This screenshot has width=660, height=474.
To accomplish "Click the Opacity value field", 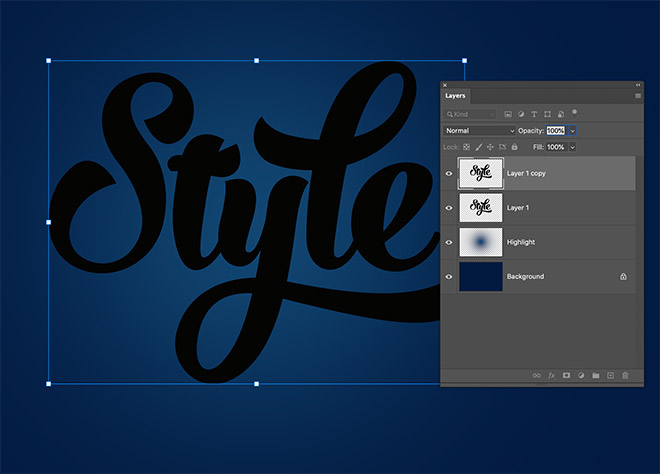I will click(x=555, y=131).
